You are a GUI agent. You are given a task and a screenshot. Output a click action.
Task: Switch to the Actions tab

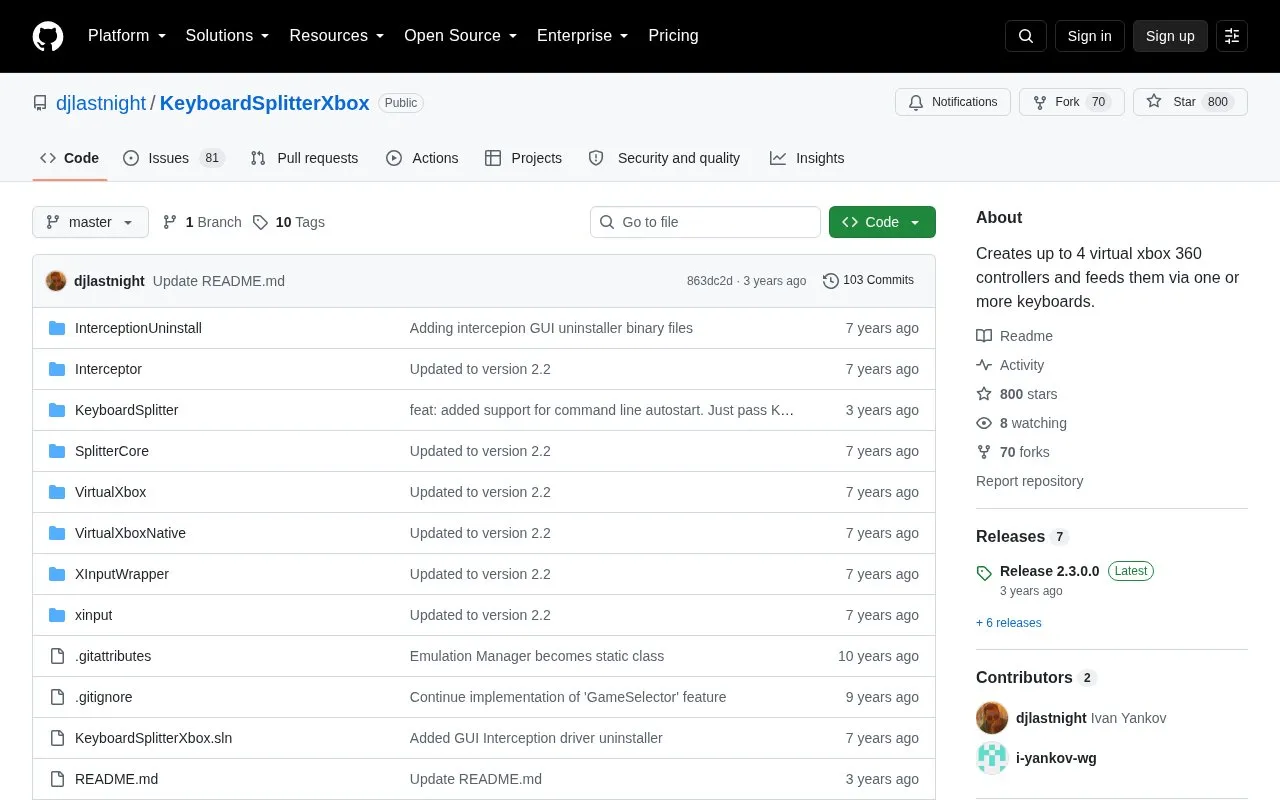tap(422, 158)
